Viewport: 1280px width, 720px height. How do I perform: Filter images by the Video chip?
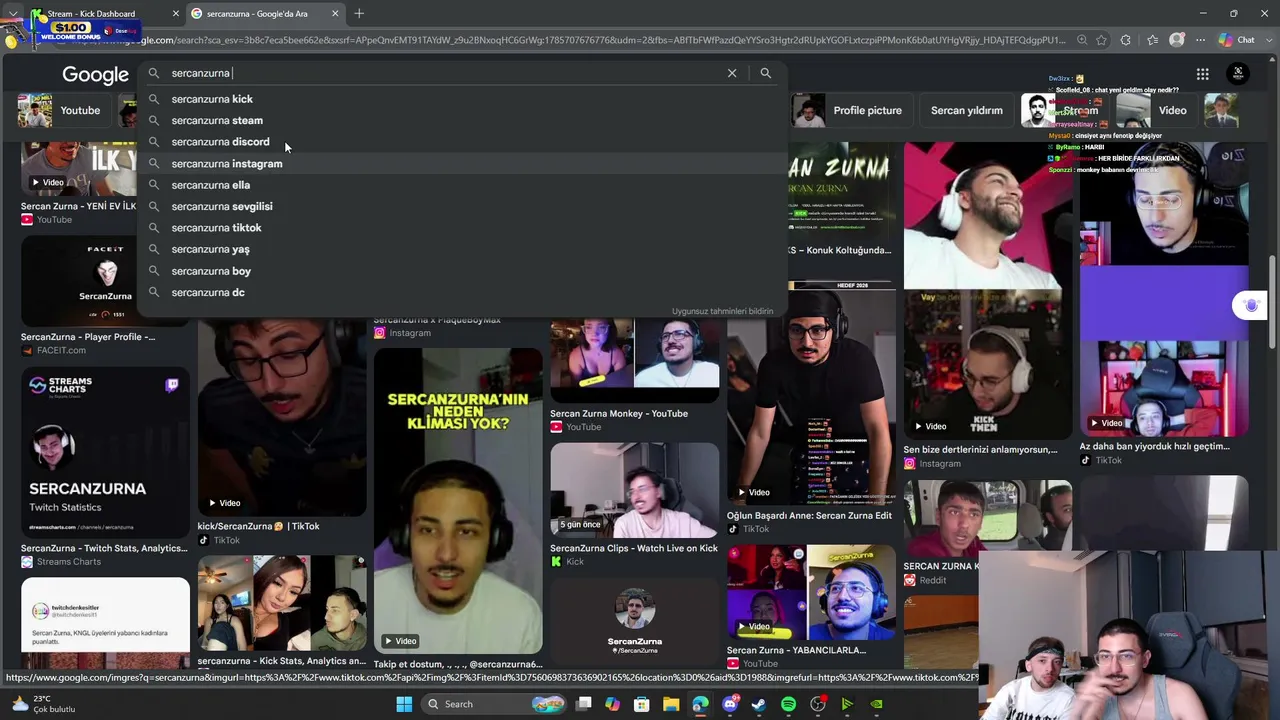[x=1155, y=110]
